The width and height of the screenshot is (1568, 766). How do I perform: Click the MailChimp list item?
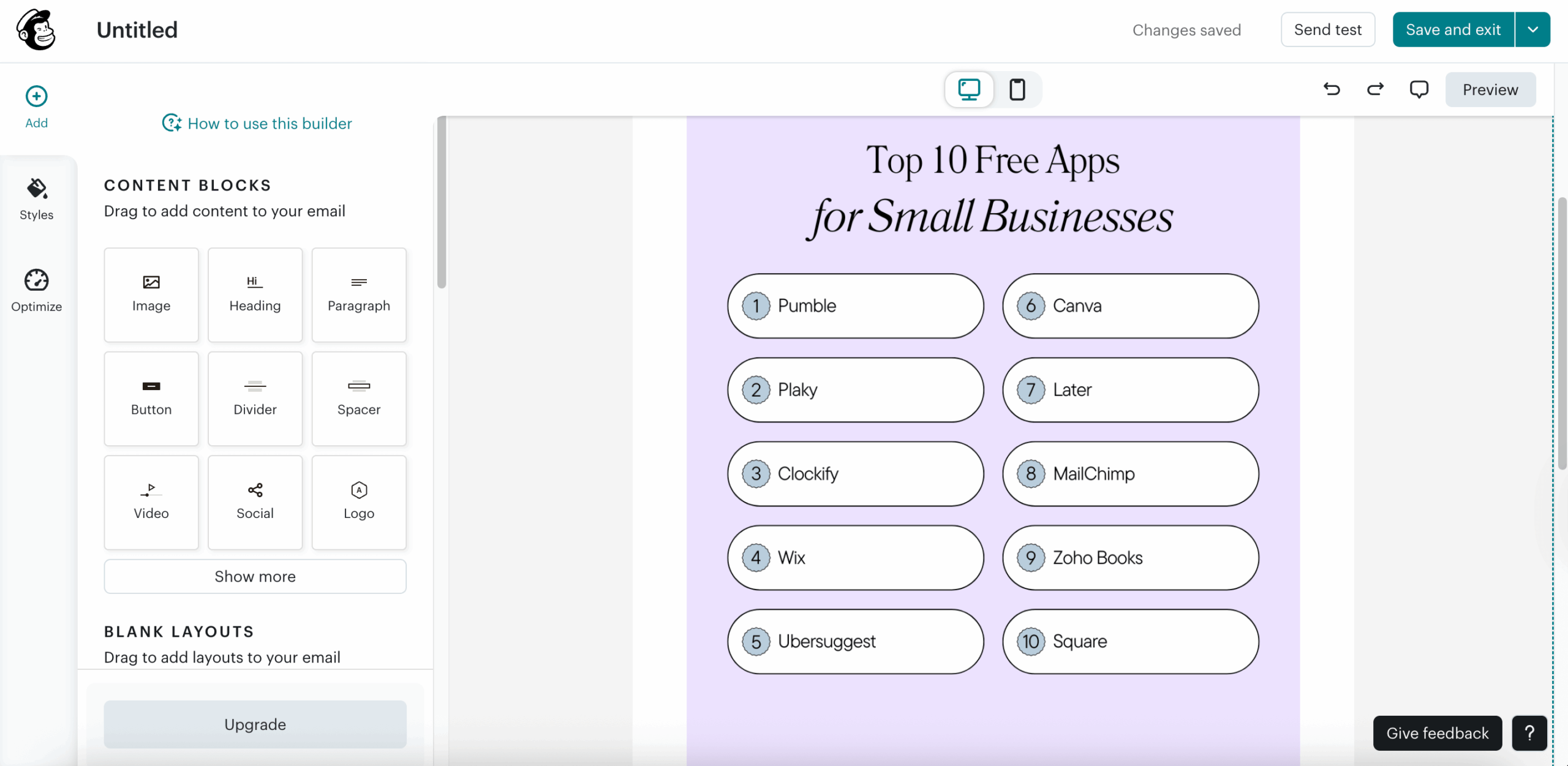click(1130, 473)
